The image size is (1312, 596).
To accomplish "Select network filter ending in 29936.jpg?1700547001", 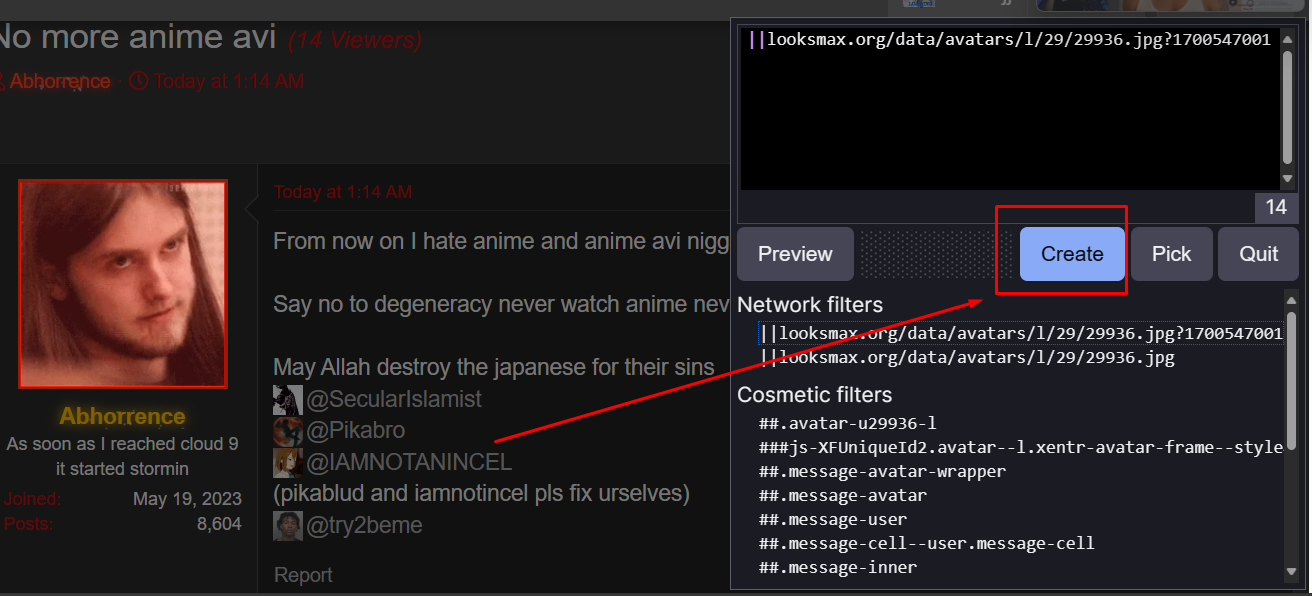I will [x=1020, y=333].
